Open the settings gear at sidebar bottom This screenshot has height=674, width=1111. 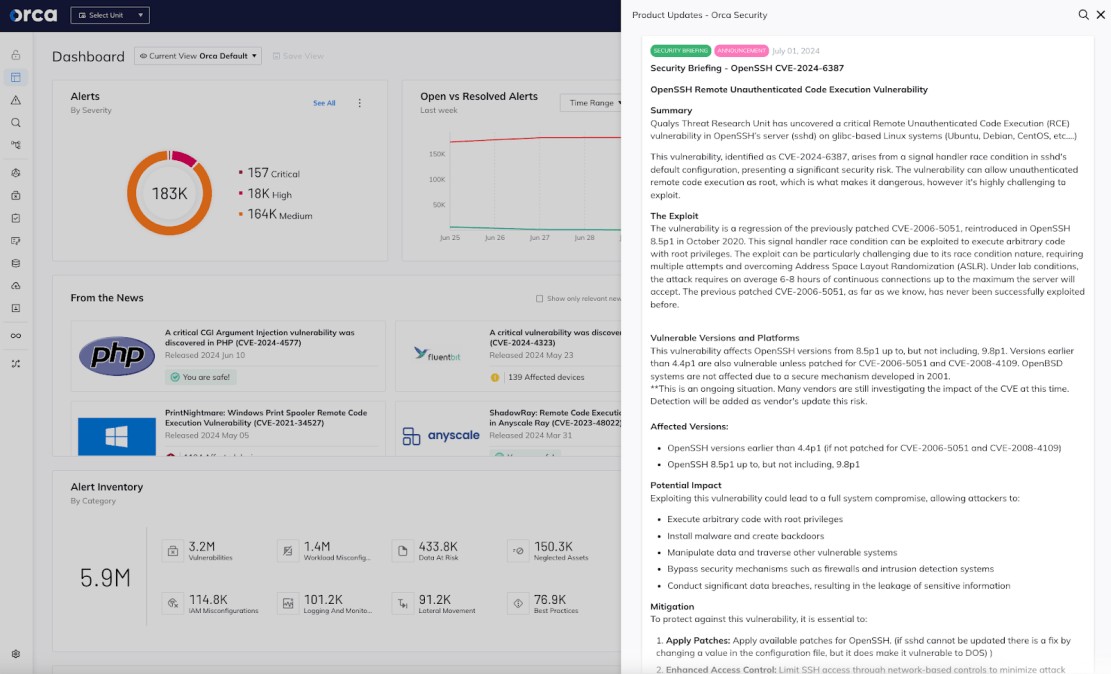15,654
